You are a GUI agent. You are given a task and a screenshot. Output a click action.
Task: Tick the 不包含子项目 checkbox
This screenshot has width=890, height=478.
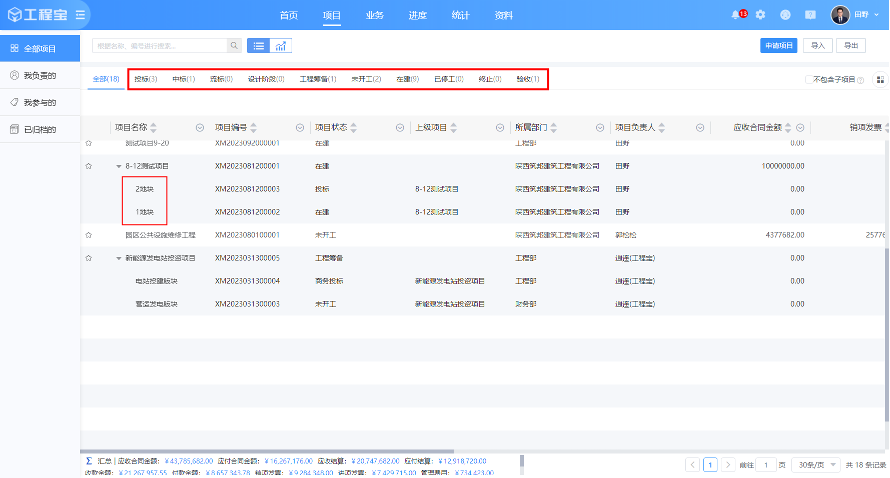808,79
